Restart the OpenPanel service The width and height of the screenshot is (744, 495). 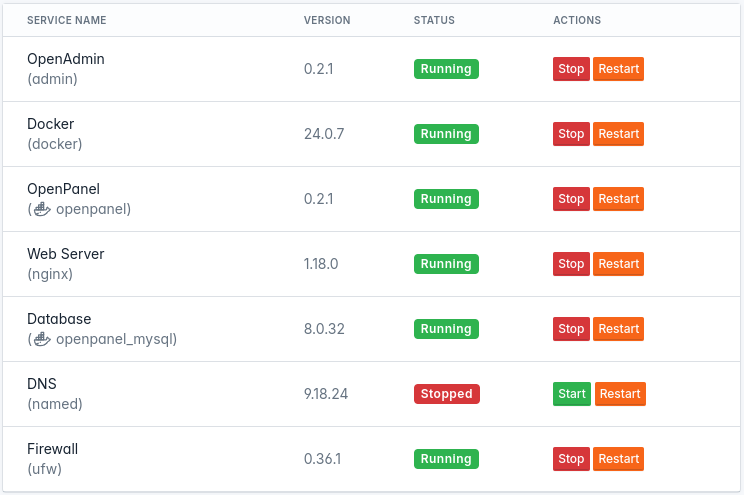point(618,199)
